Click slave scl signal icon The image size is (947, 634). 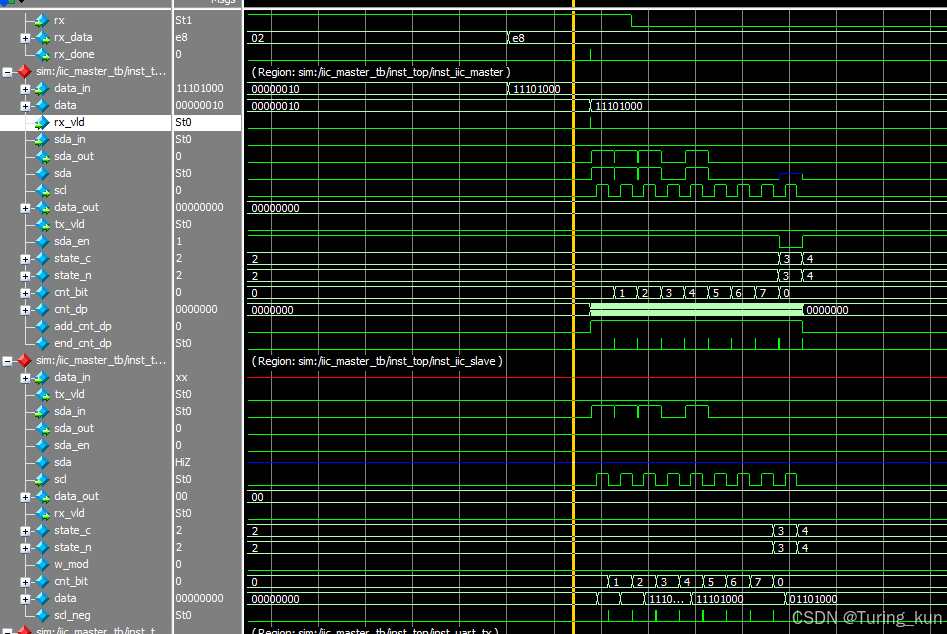coord(42,479)
